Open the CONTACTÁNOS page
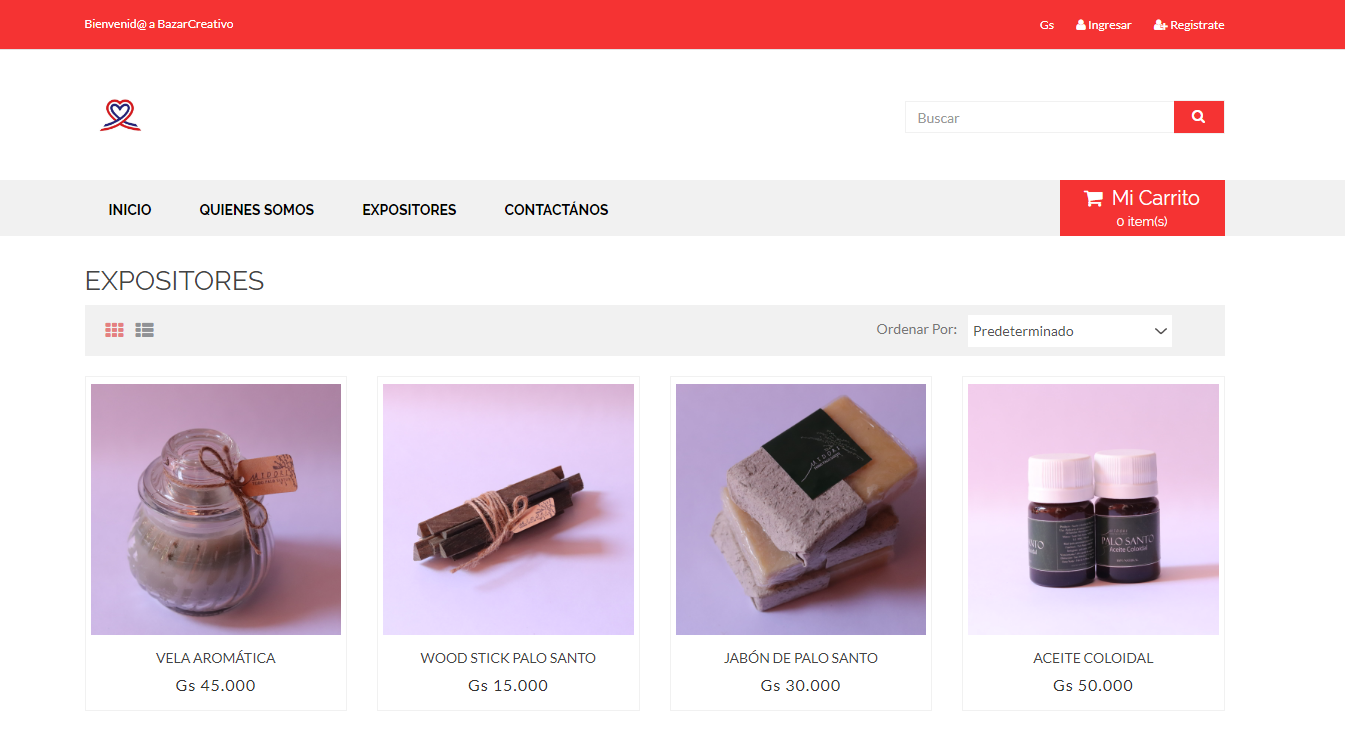 click(556, 210)
